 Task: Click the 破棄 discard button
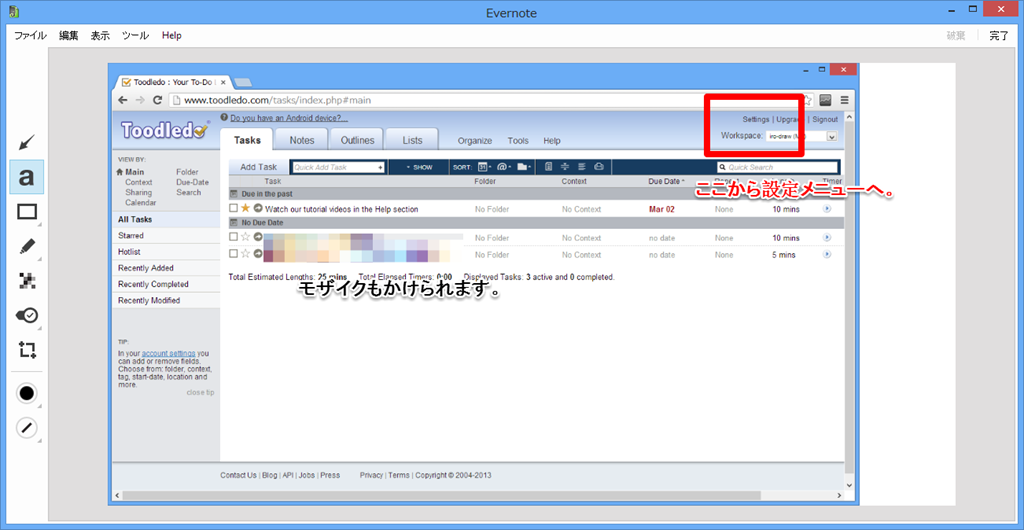pyautogui.click(x=955, y=36)
